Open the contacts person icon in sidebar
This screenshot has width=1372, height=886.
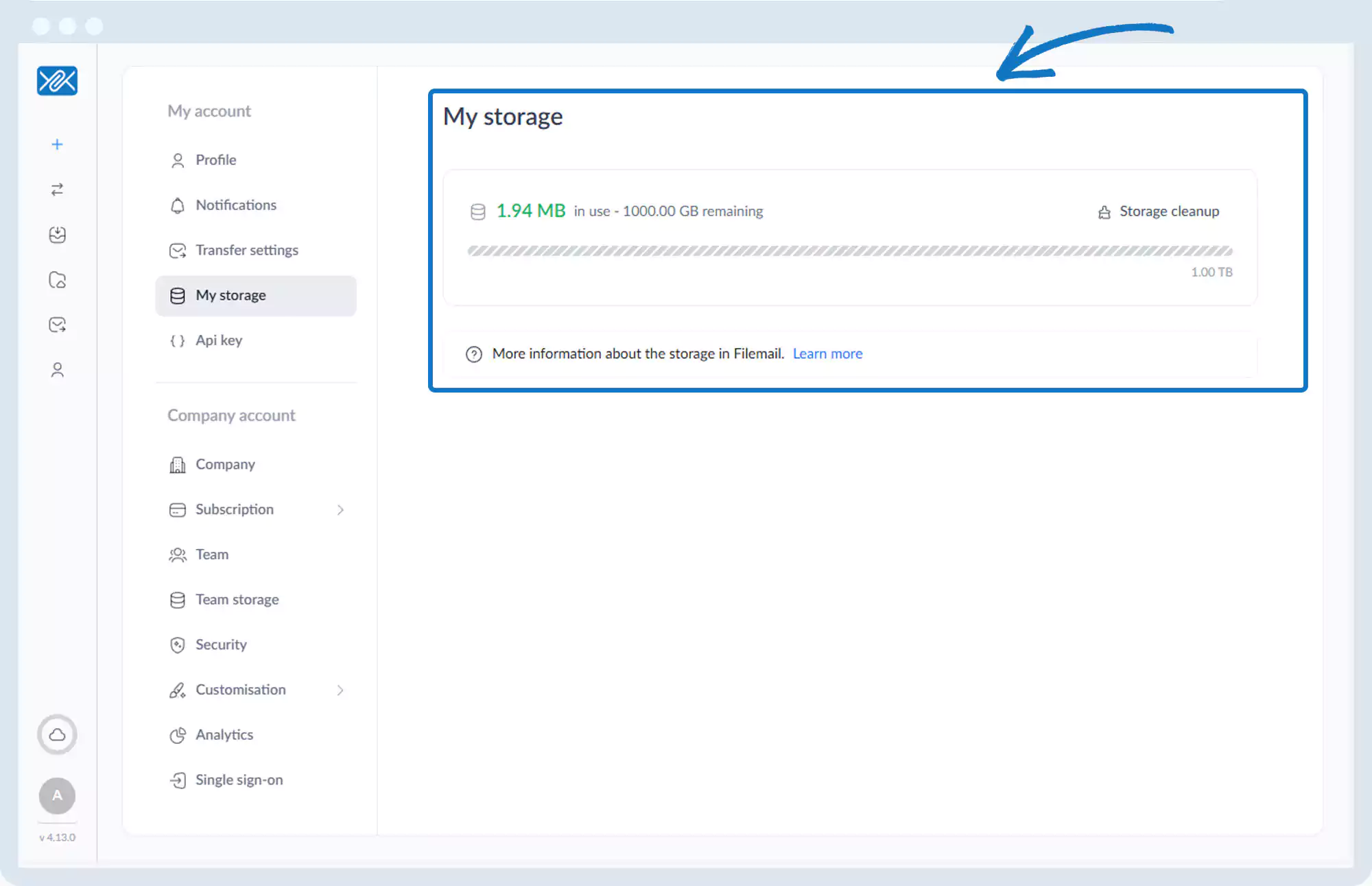pyautogui.click(x=57, y=370)
